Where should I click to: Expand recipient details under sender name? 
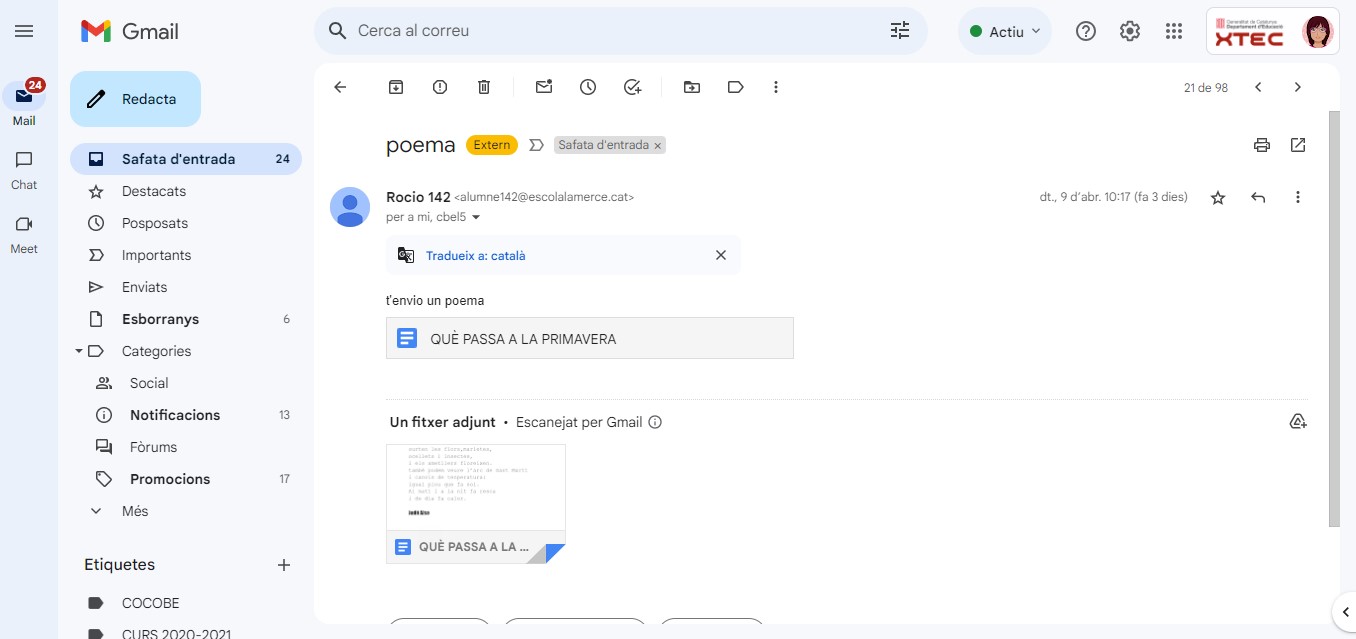pos(476,217)
